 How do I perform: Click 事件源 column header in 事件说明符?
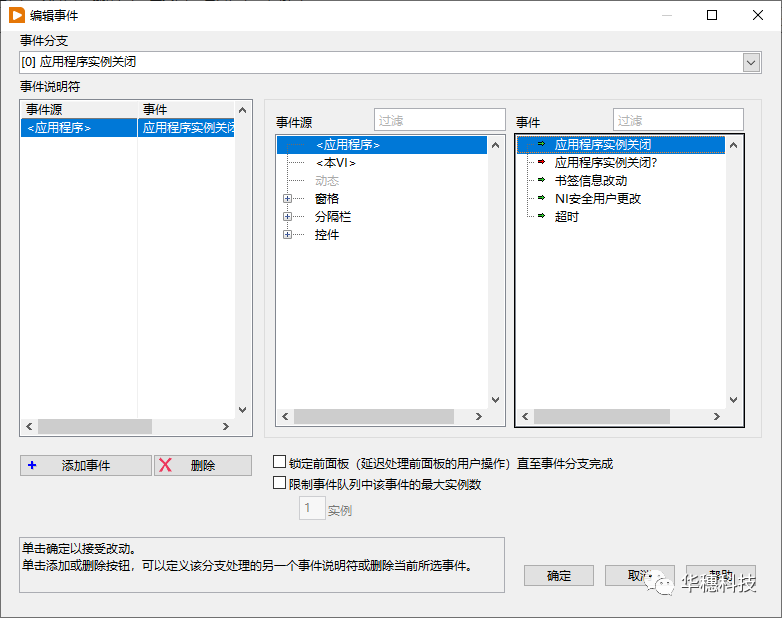click(79, 110)
